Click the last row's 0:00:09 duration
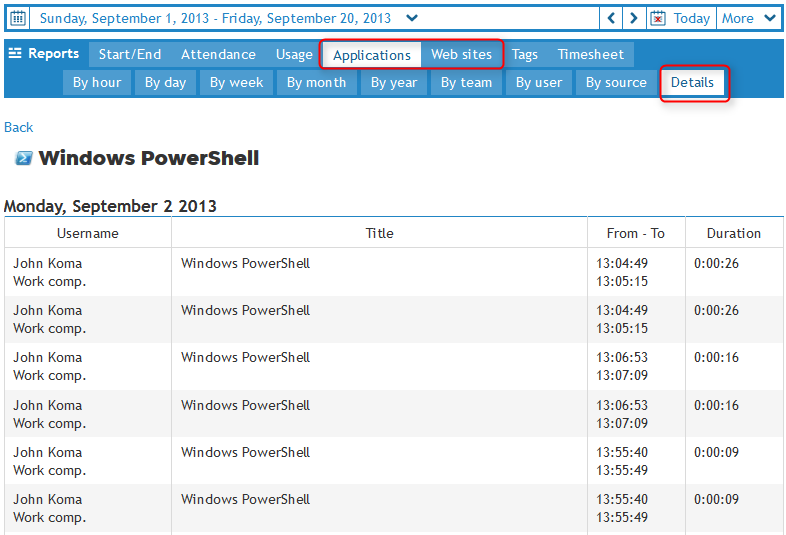The image size is (786, 535). point(716,499)
